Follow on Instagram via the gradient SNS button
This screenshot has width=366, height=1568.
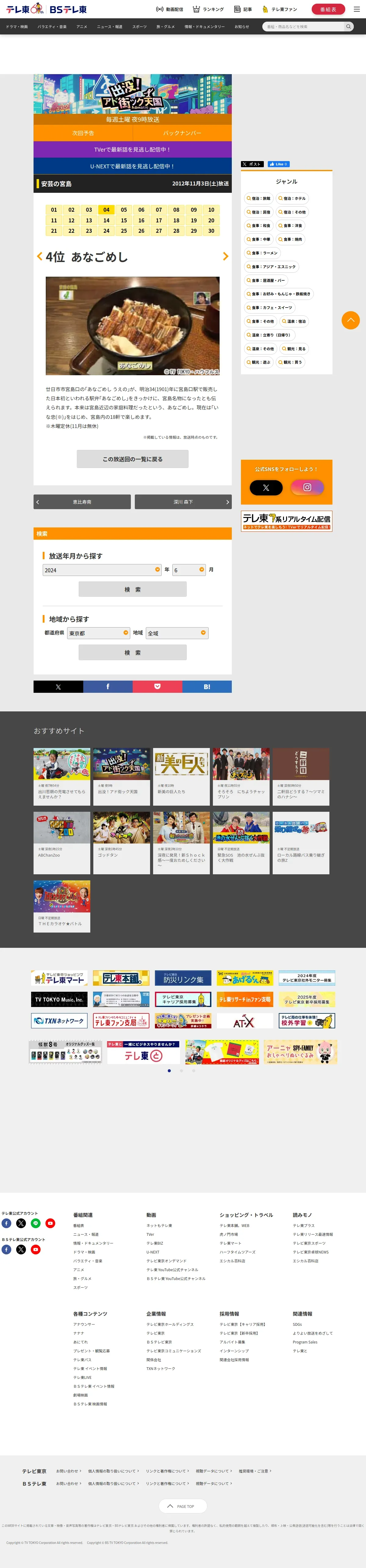coord(307,487)
